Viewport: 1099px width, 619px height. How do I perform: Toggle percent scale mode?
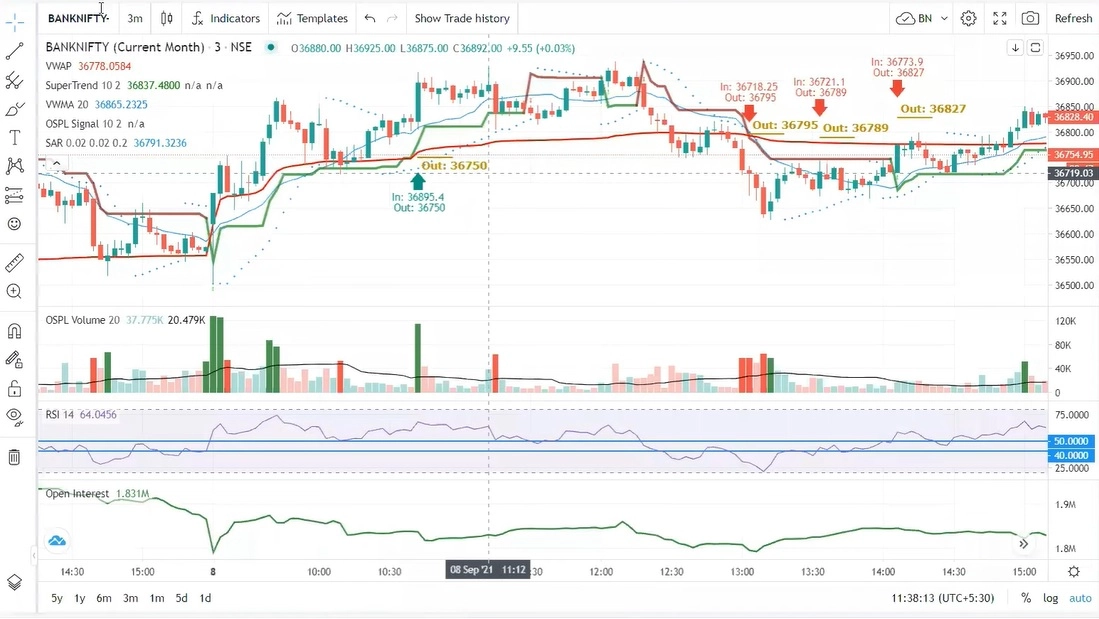tap(1025, 598)
